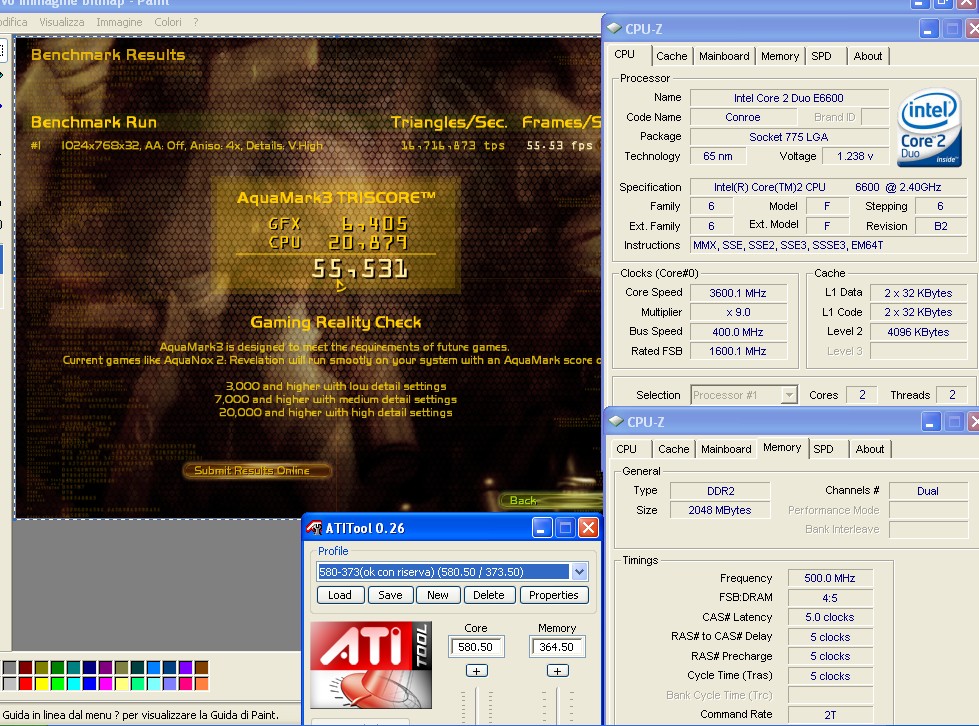Viewport: 979px width, 726px height.
Task: Open the Immagine menu in Paint
Action: pos(119,22)
